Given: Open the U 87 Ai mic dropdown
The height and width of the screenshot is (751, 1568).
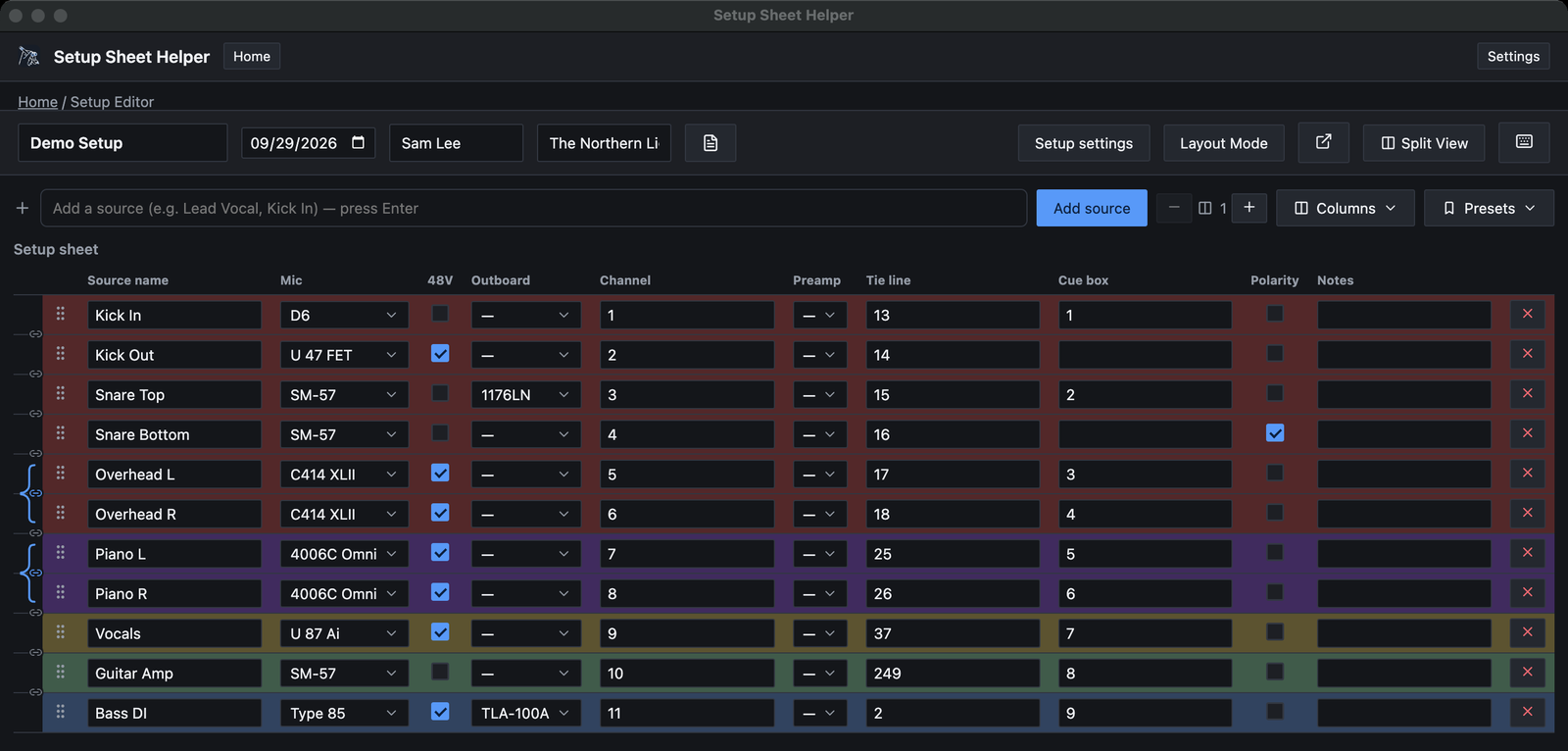Looking at the screenshot, I should pyautogui.click(x=344, y=633).
